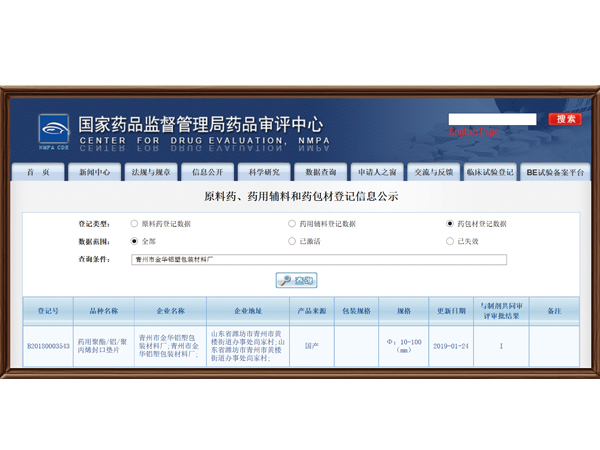
Task: Select 药用辅料登记数据 radio button
Action: pyautogui.click(x=292, y=223)
